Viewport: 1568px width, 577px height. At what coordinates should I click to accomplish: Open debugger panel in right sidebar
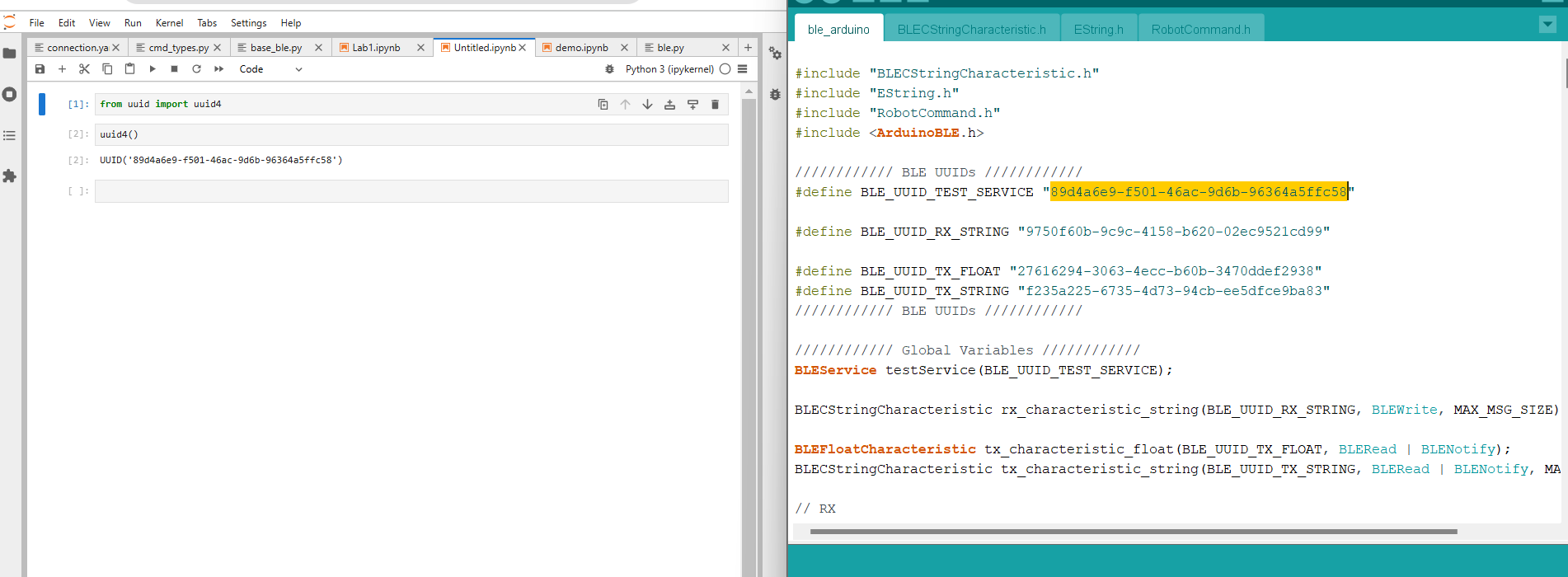775,94
